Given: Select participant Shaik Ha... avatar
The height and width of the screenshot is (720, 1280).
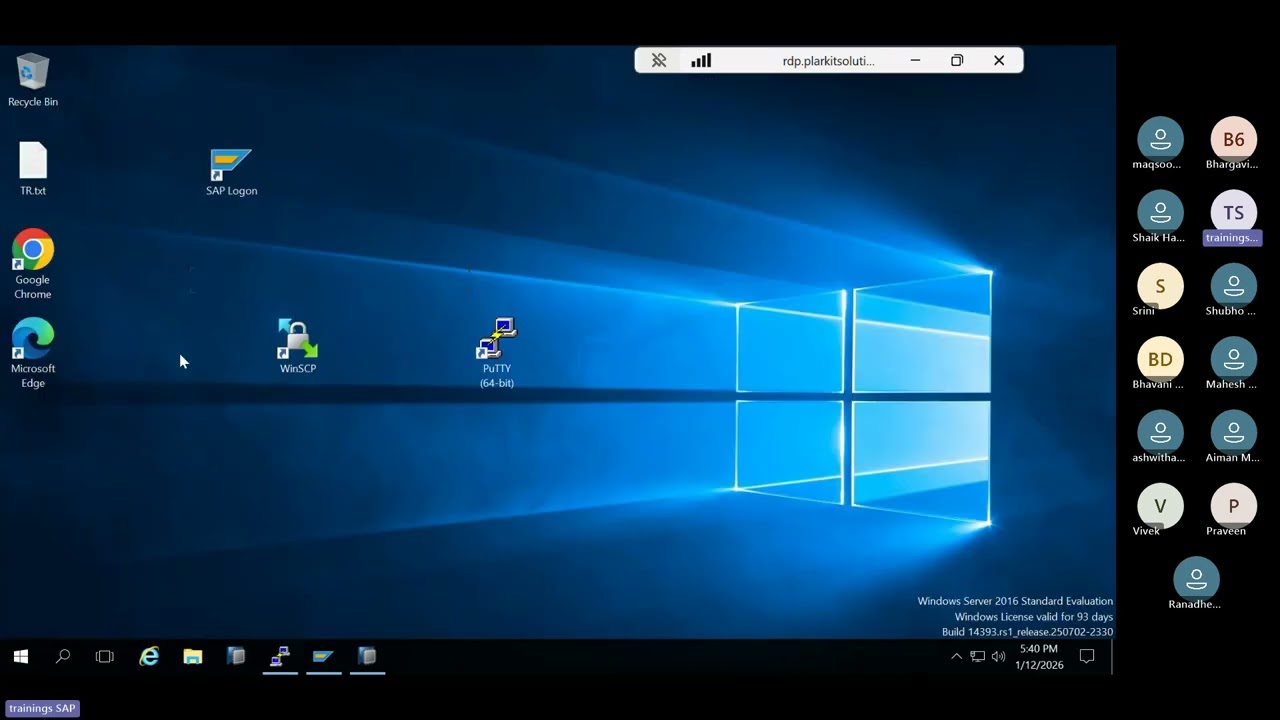Looking at the screenshot, I should coord(1160,213).
